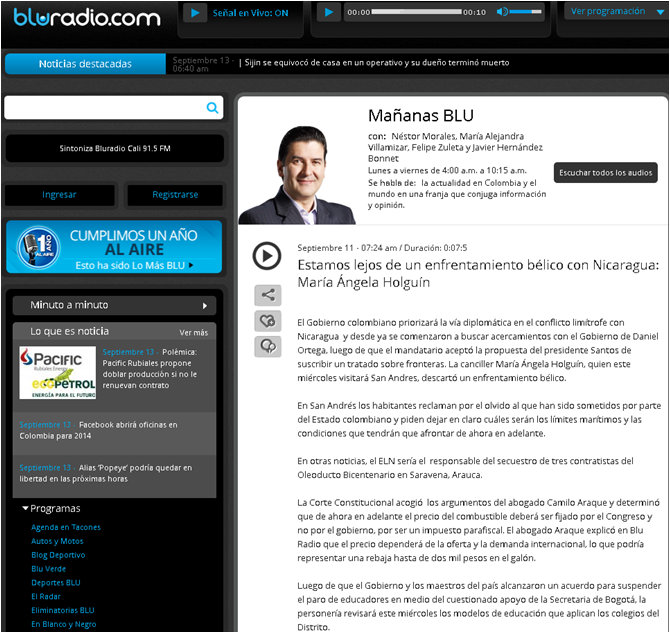
Task: Click the Lo que es noticia header
Action: (x=70, y=331)
